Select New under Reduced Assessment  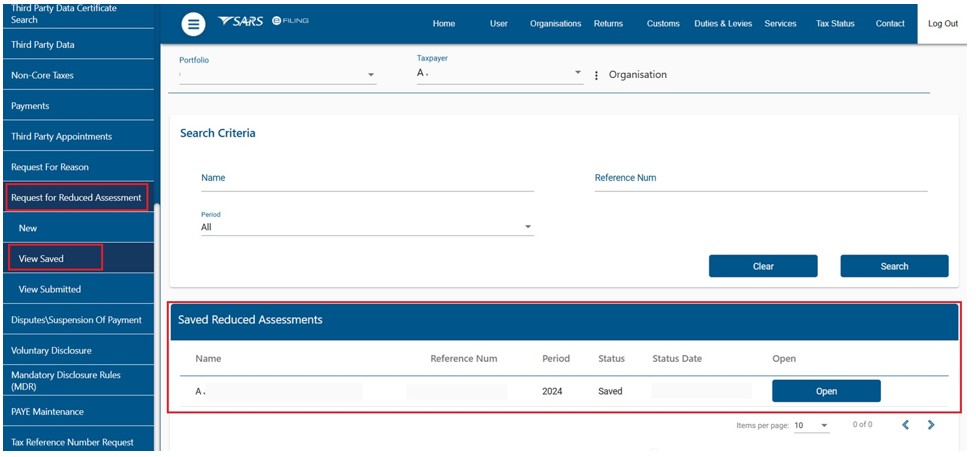[78, 228]
